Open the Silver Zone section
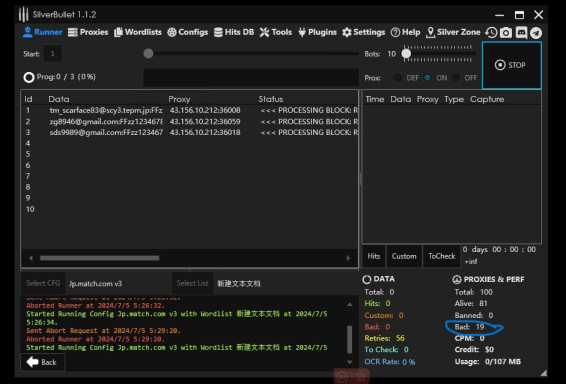Image resolution: width=566 pixels, height=384 pixels. tap(453, 32)
